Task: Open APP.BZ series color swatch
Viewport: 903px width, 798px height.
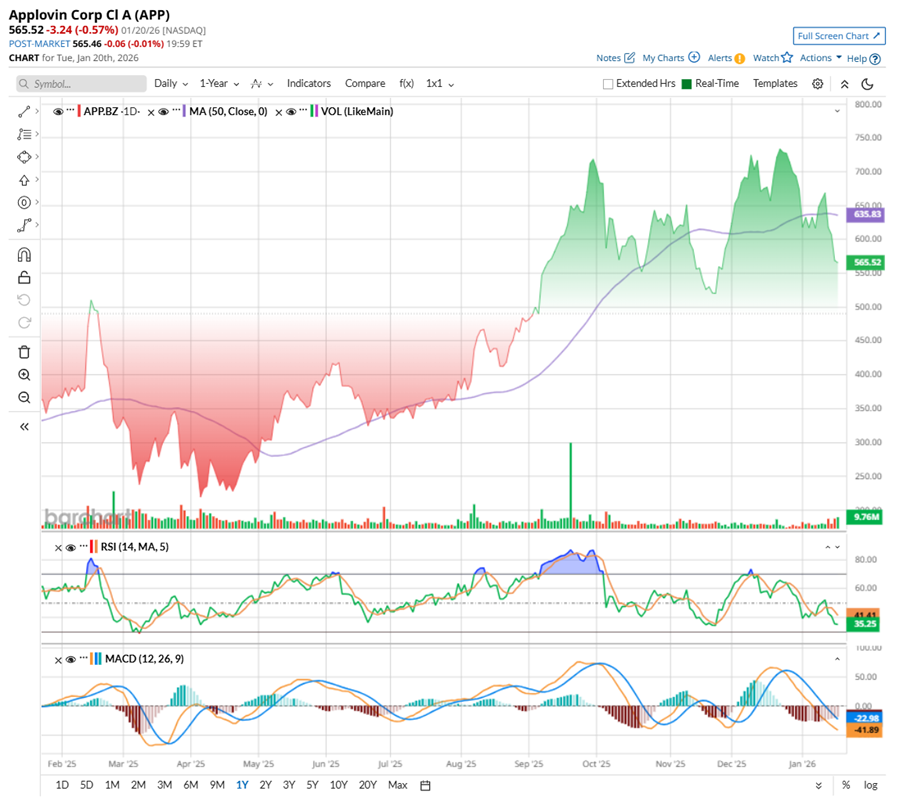Action: click(79, 111)
